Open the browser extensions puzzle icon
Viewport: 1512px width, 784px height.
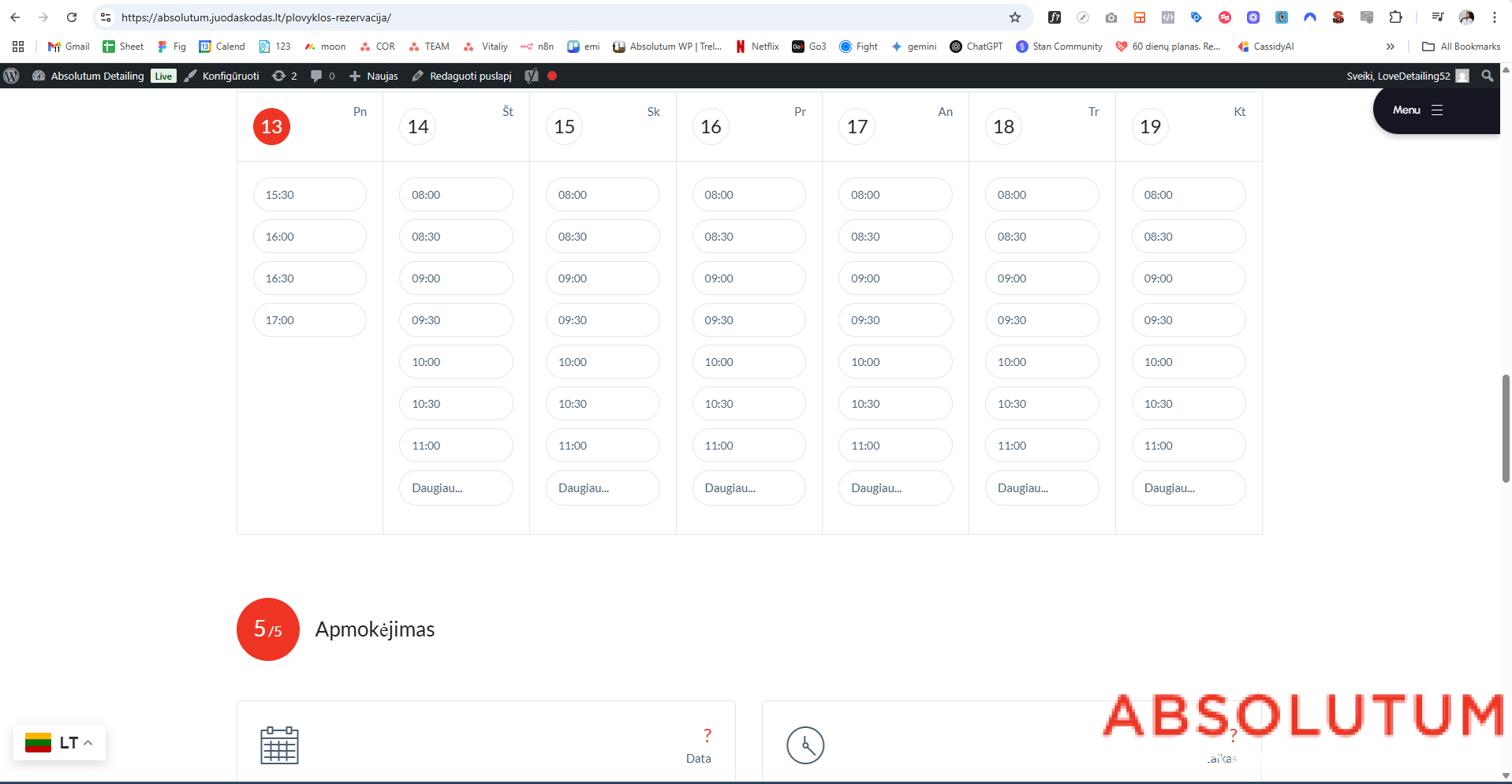click(1395, 17)
